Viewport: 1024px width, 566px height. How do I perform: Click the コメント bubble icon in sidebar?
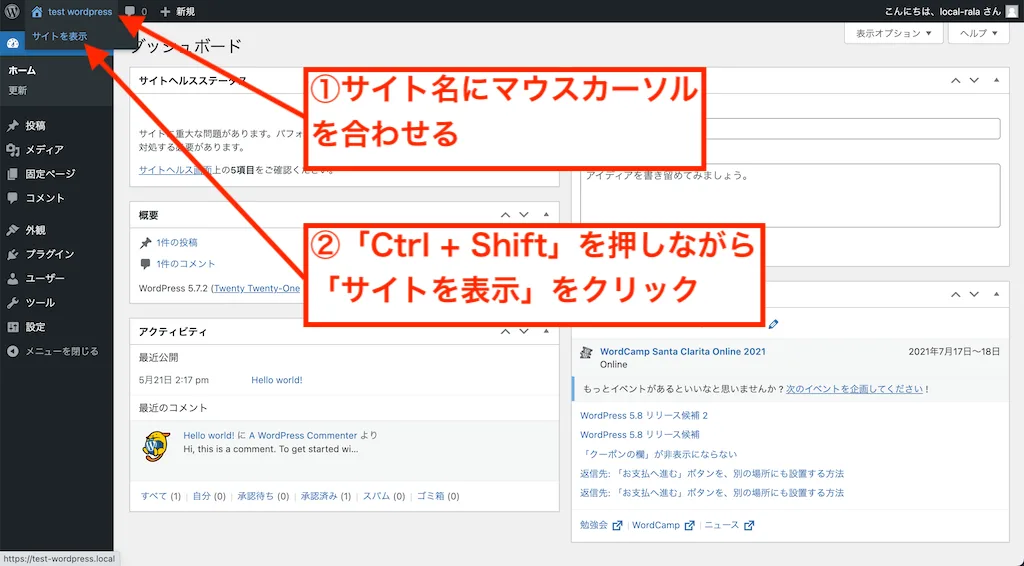pyautogui.click(x=12, y=198)
